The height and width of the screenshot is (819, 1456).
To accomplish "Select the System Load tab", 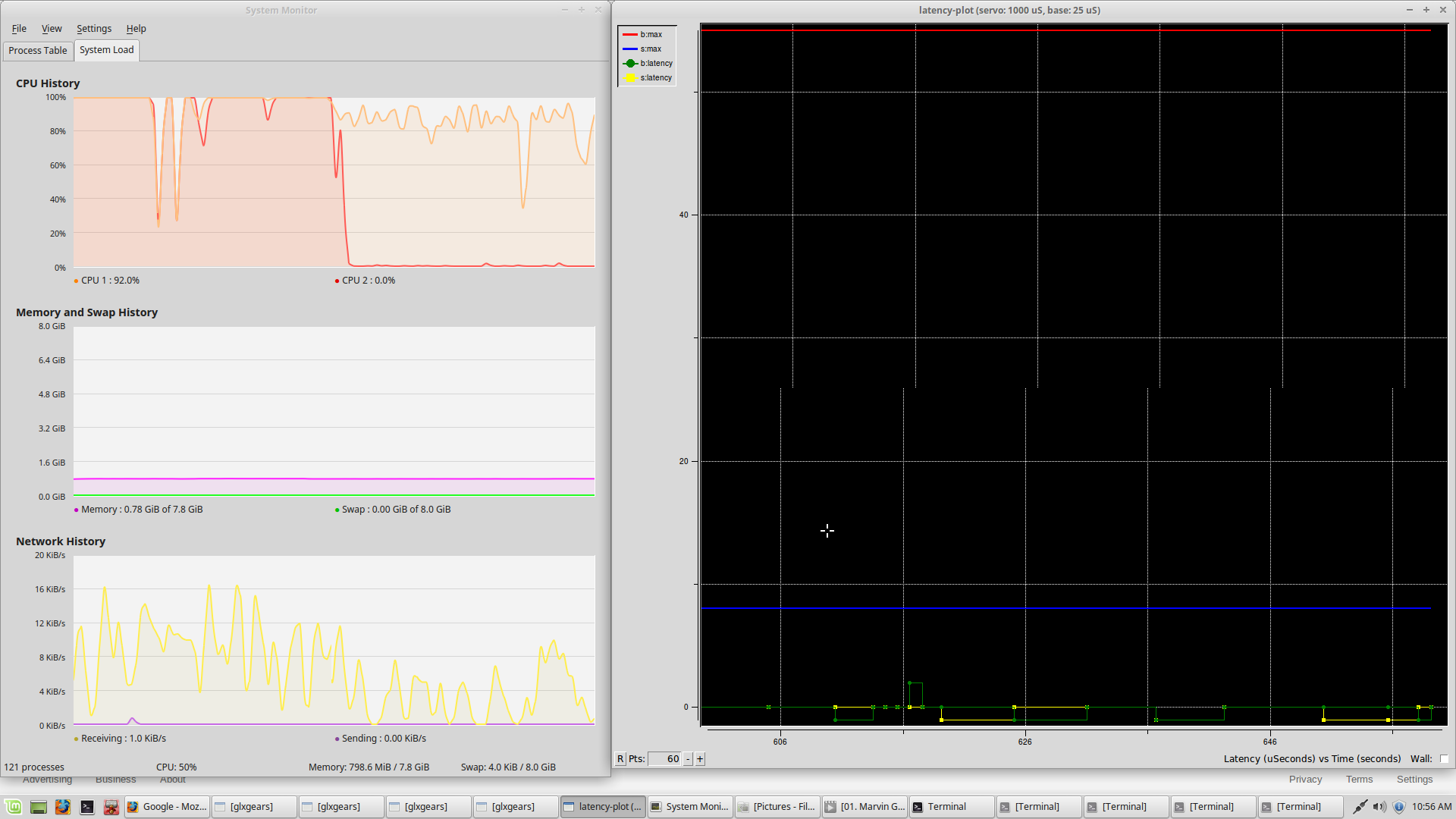I will [x=107, y=50].
